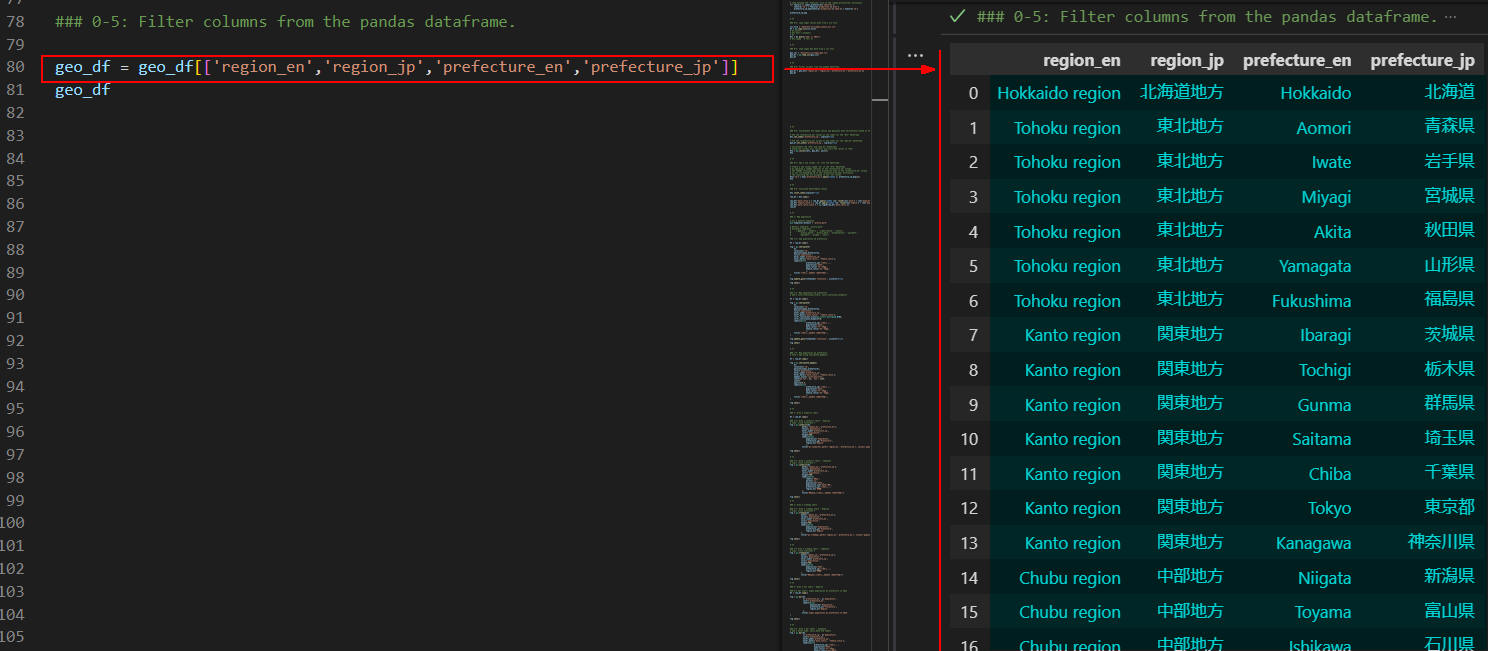Viewport: 1488px width, 651px height.
Task: Click row index 7 of the dataframe
Action: click(x=973, y=335)
